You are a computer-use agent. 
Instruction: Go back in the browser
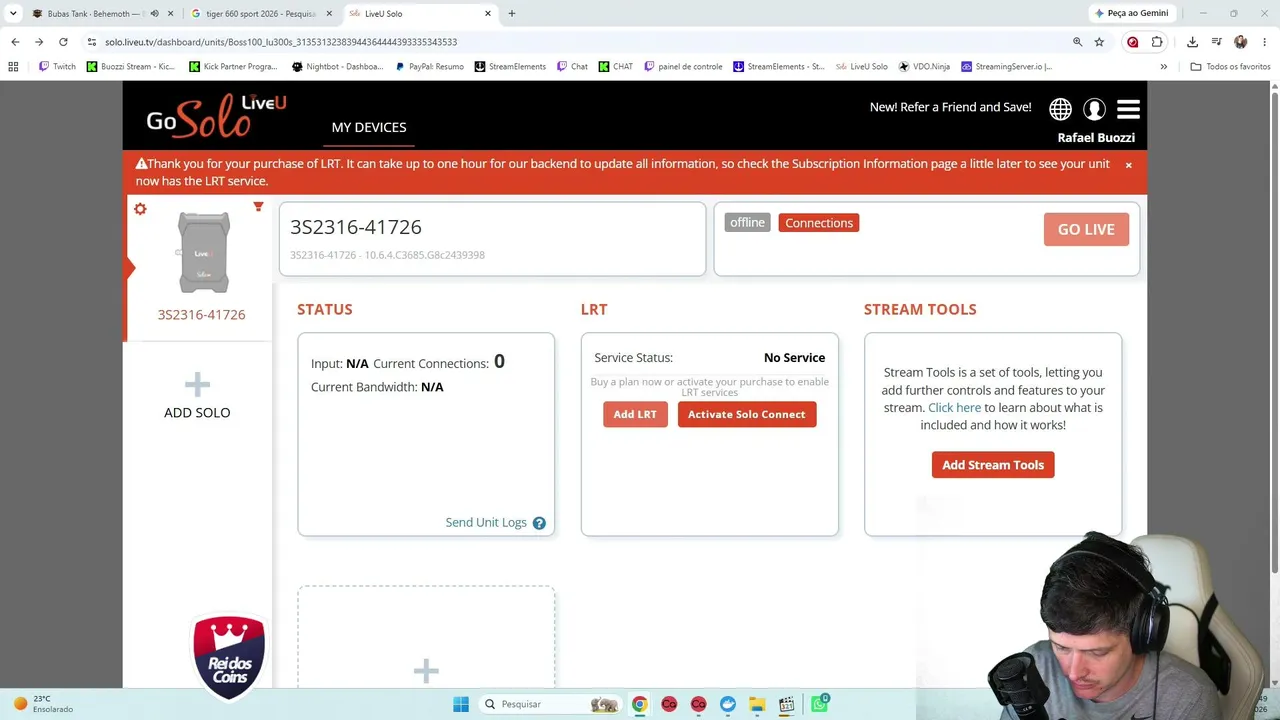(15, 42)
